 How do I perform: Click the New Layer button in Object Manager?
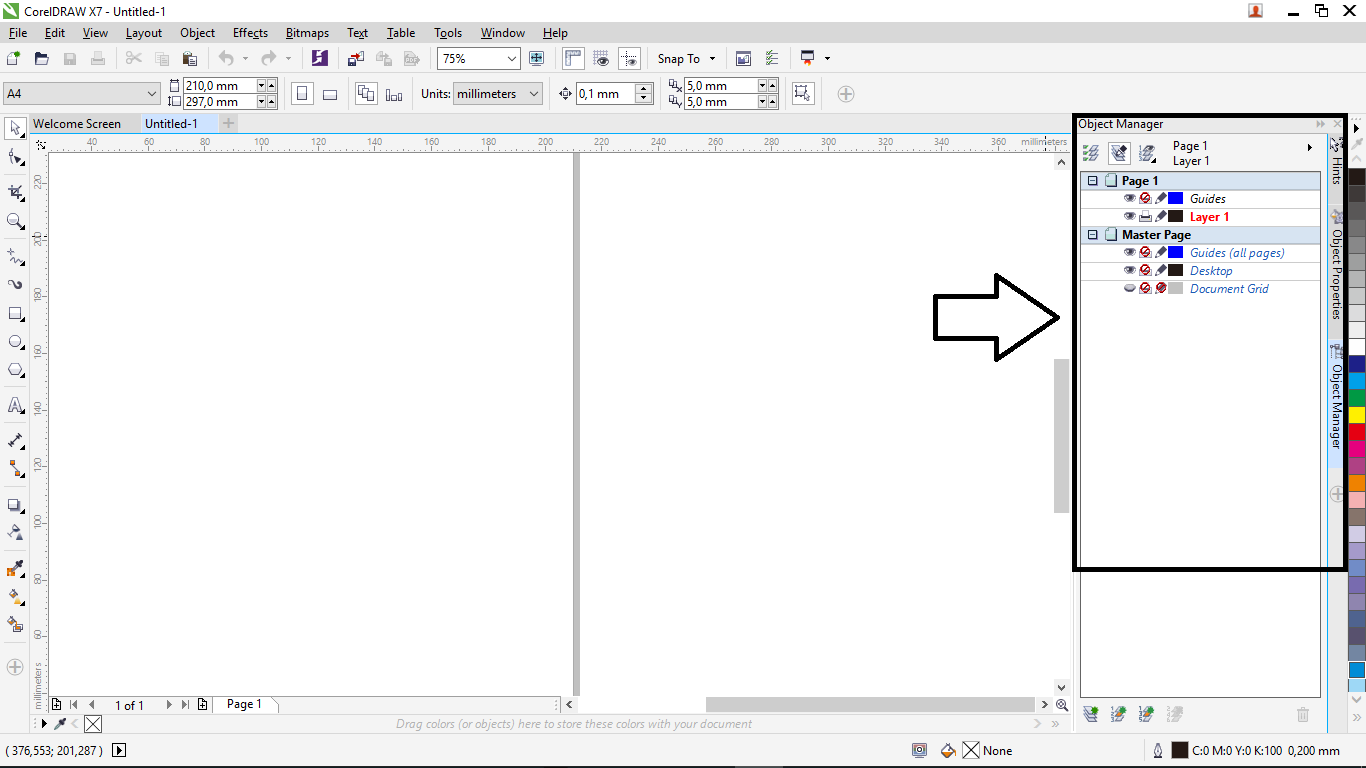click(1090, 714)
